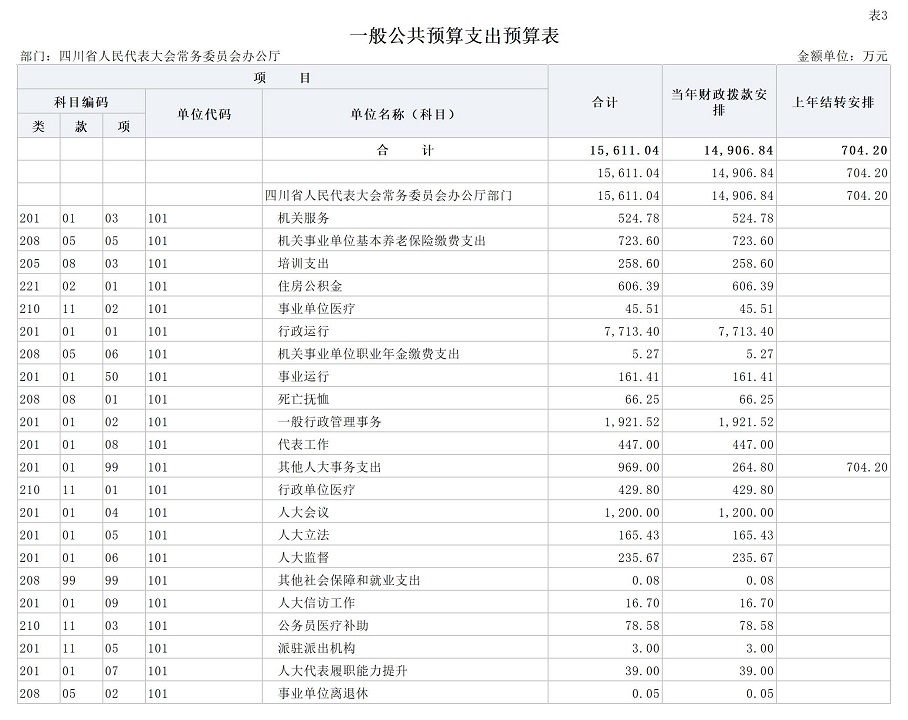Select 7,713.40 in 行政运行 合计 column
Viewport: 908px width, 720px height.
pyautogui.click(x=632, y=331)
